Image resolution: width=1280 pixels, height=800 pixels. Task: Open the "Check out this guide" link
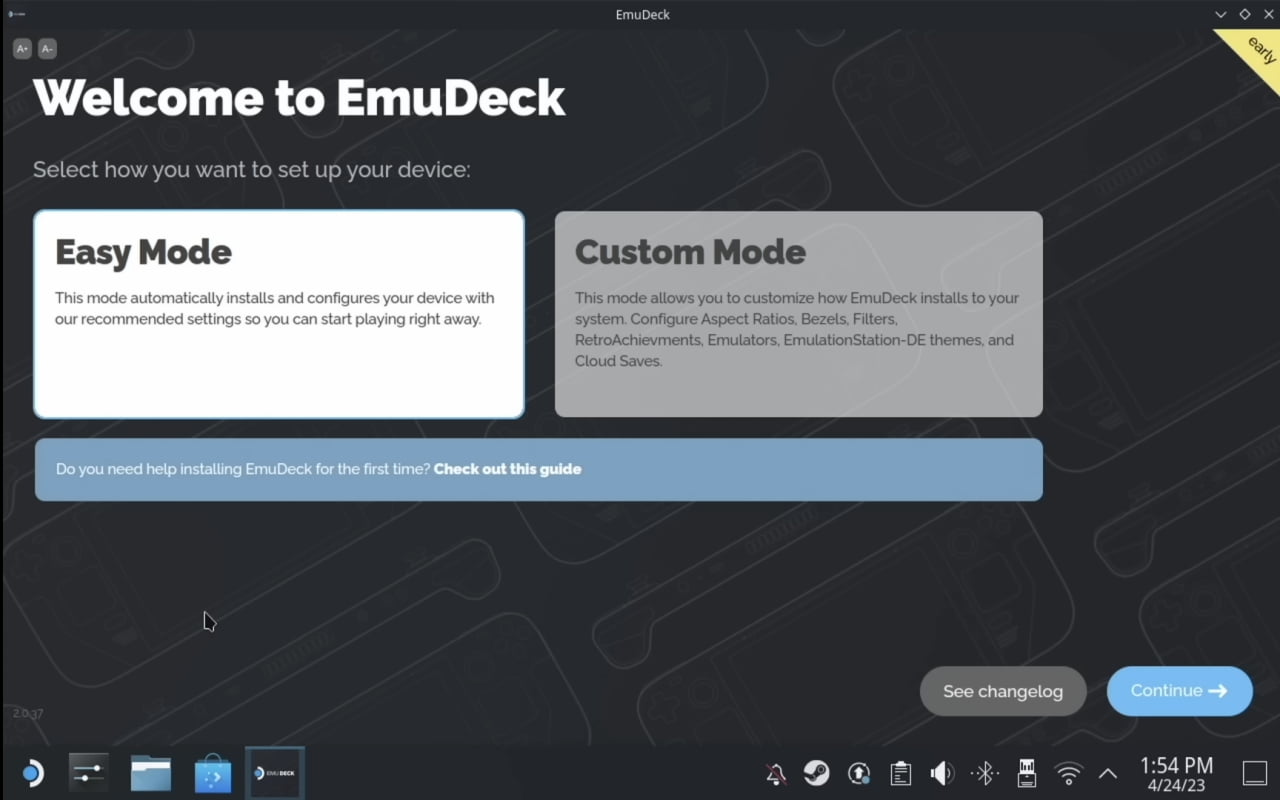tap(507, 469)
